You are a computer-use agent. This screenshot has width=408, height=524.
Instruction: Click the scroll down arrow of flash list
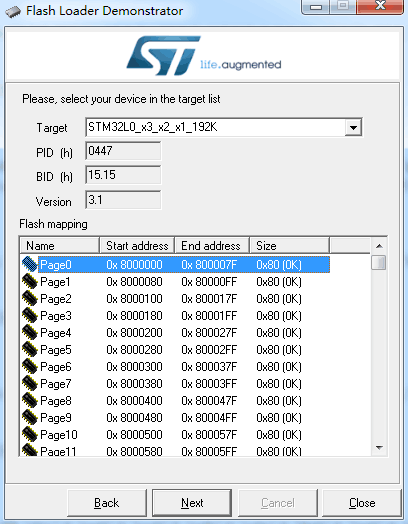point(379,447)
